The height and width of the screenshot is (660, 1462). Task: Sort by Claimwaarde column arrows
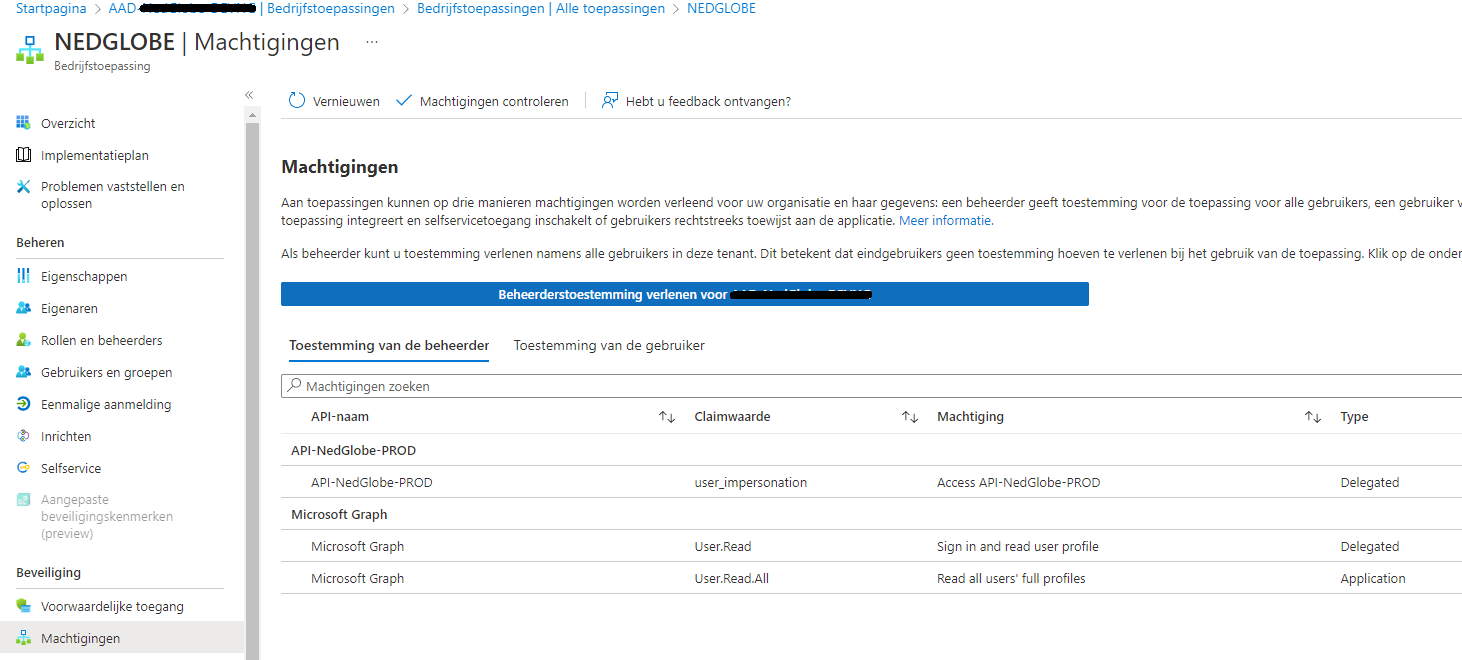[x=910, y=417]
